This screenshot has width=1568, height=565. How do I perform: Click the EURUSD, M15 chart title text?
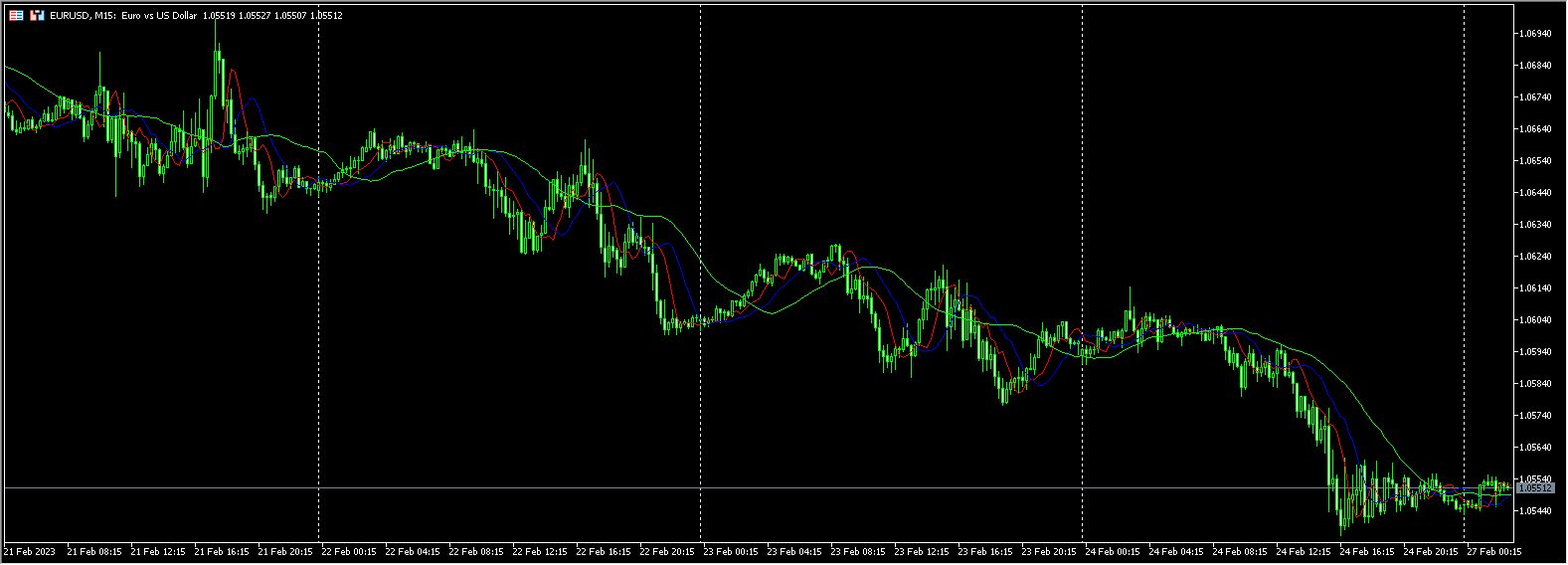tap(83, 16)
